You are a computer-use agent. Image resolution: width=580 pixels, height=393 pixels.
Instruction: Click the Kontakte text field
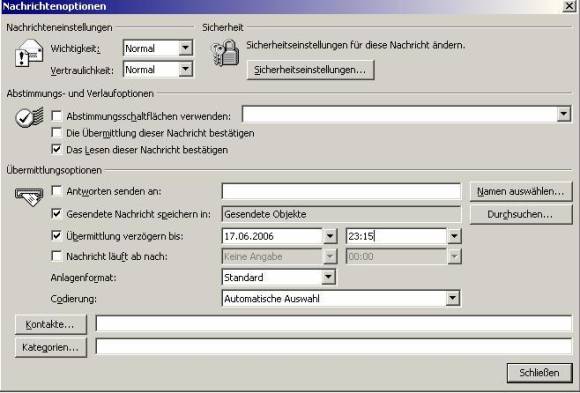click(x=334, y=324)
